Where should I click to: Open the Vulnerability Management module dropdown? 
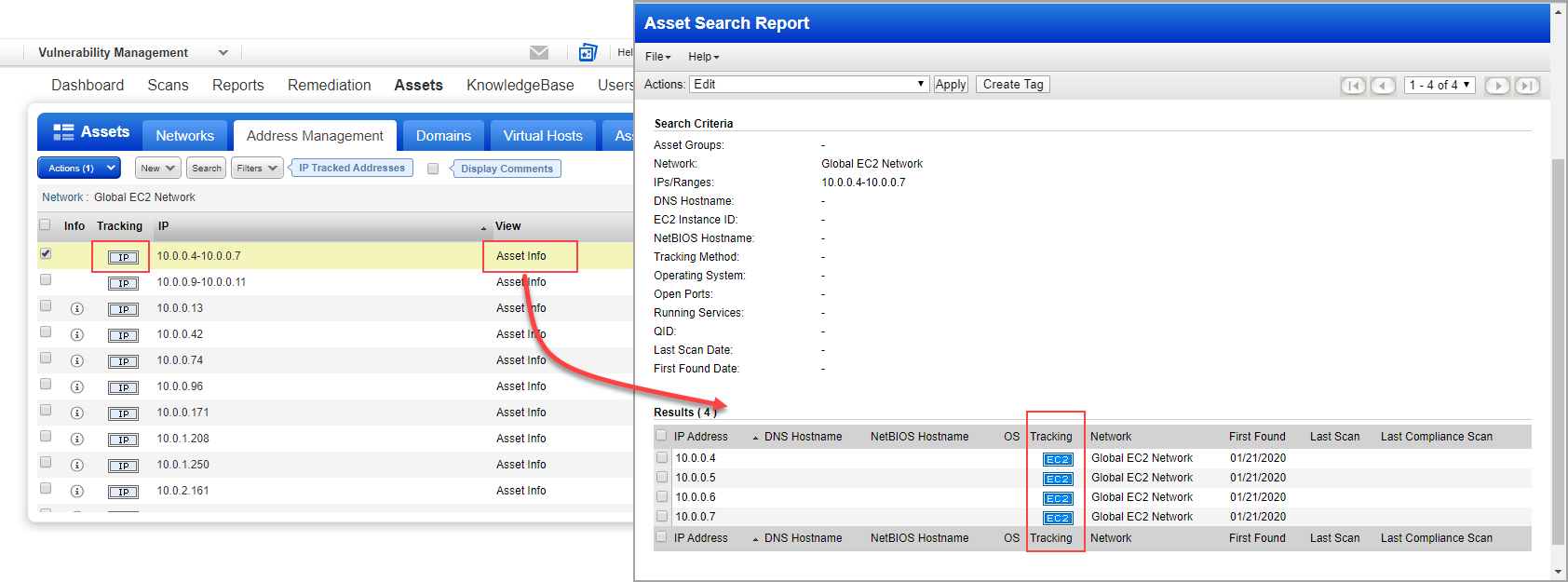(133, 53)
